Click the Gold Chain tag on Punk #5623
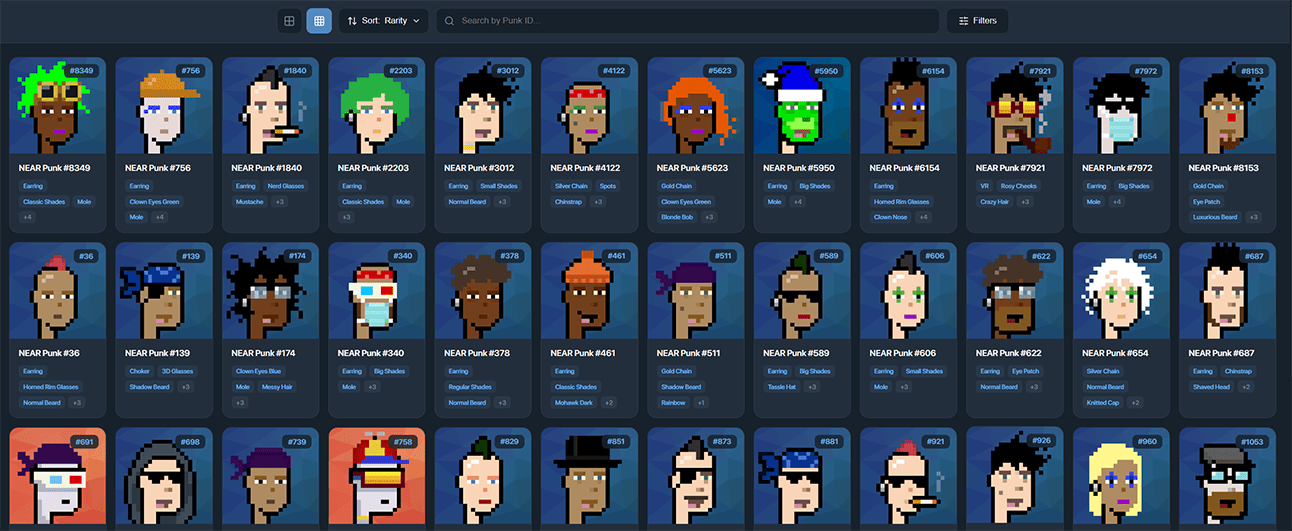The image size is (1292, 531). 676,186
